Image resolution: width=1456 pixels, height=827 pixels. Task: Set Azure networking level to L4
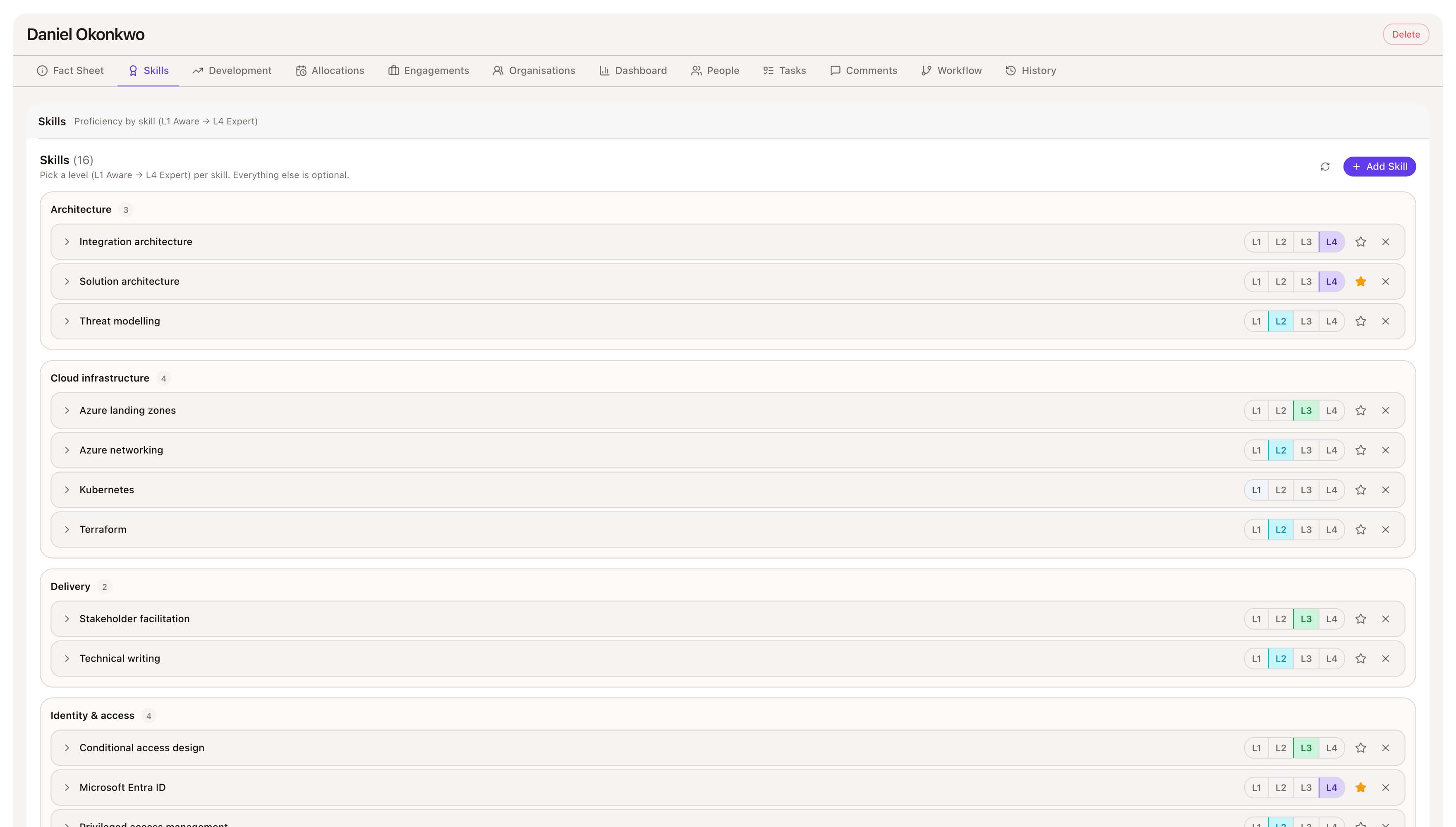1331,450
